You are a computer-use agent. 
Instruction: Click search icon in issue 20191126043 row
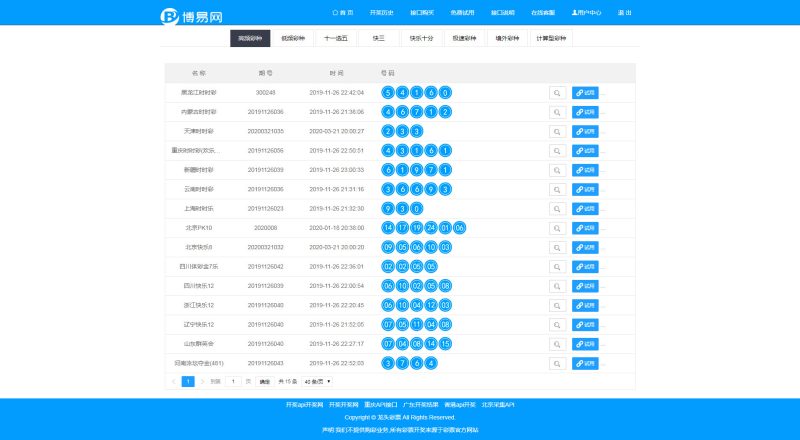pos(557,364)
